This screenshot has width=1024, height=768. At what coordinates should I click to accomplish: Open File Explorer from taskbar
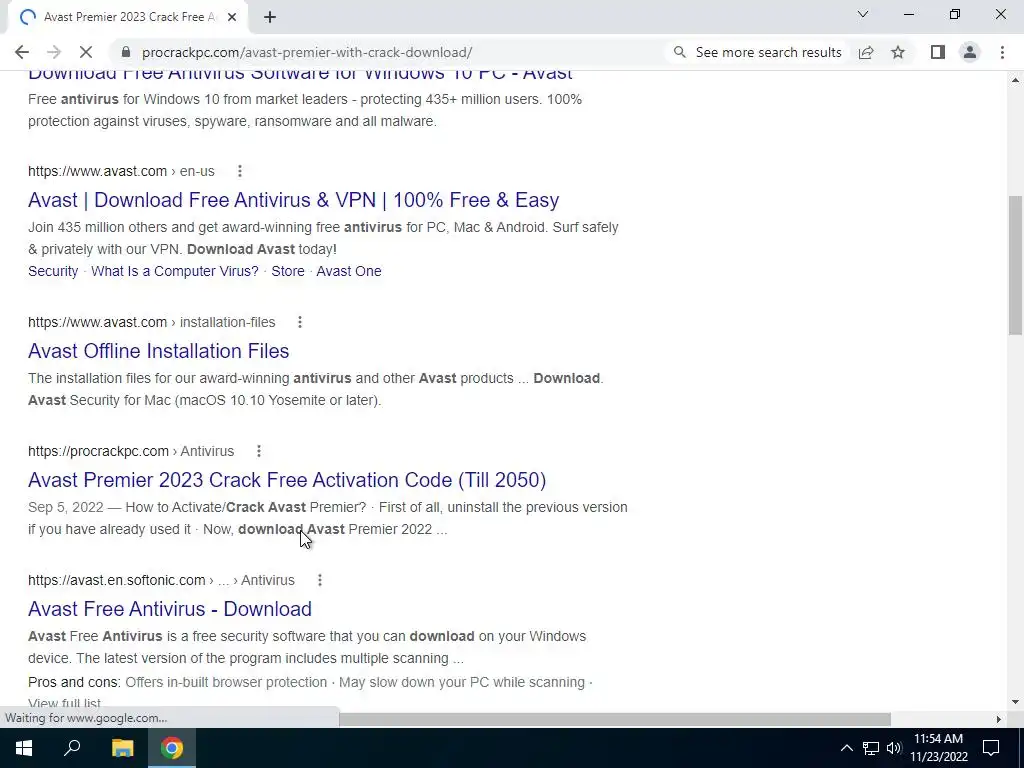[122, 748]
